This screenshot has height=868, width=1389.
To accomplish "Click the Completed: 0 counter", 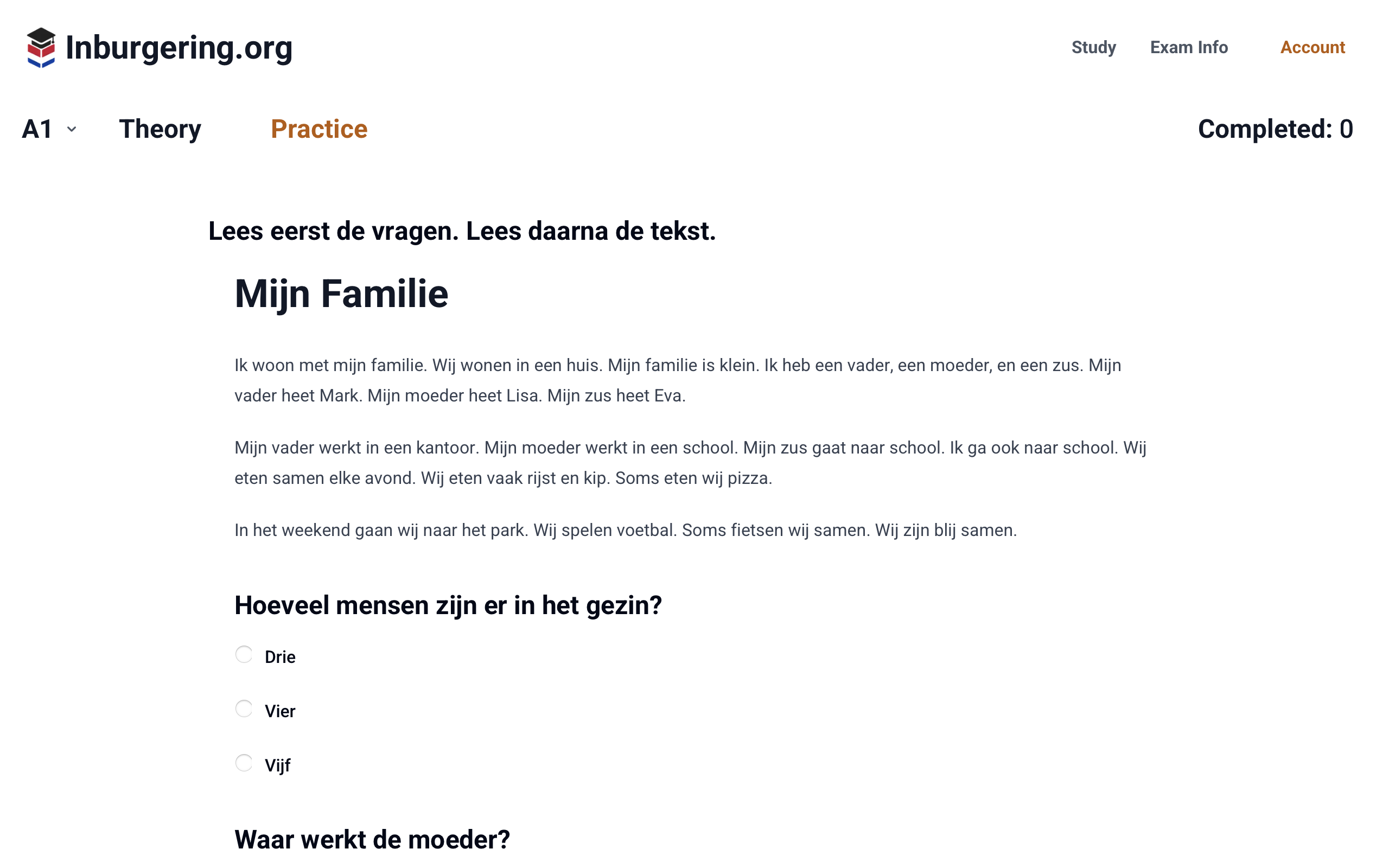I will pos(1275,129).
